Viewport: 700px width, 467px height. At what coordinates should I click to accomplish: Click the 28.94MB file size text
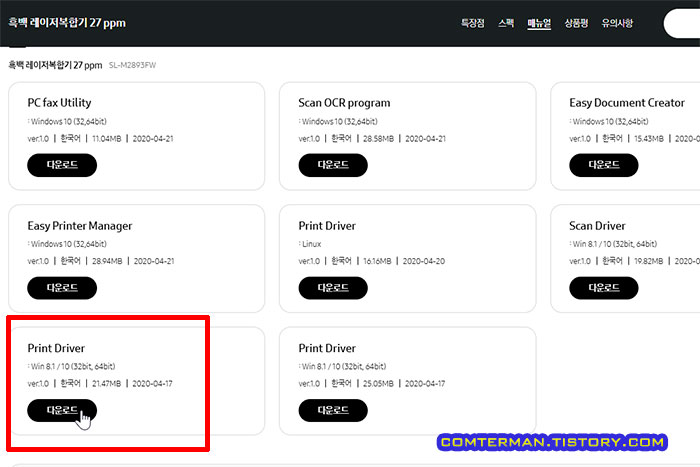coord(107,261)
